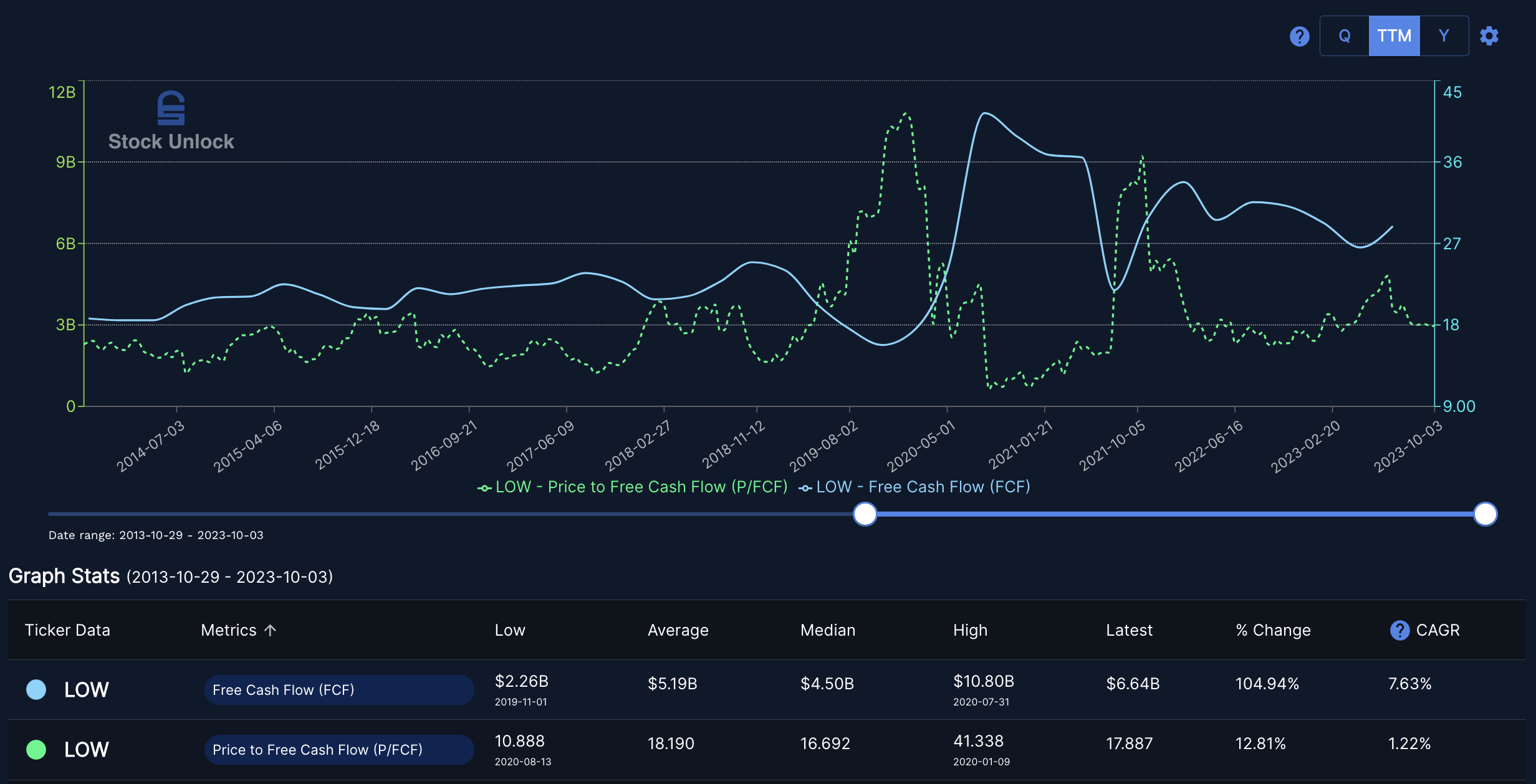Sort by % Change column header

point(1273,630)
